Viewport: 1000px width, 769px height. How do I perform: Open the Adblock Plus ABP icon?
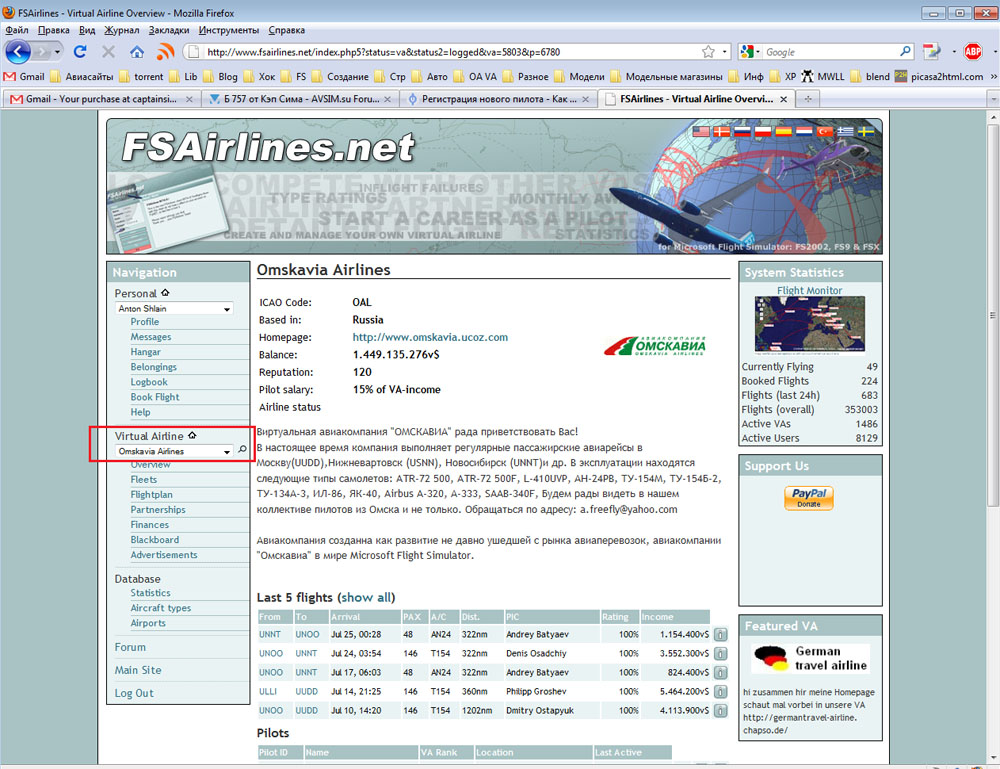pos(973,52)
